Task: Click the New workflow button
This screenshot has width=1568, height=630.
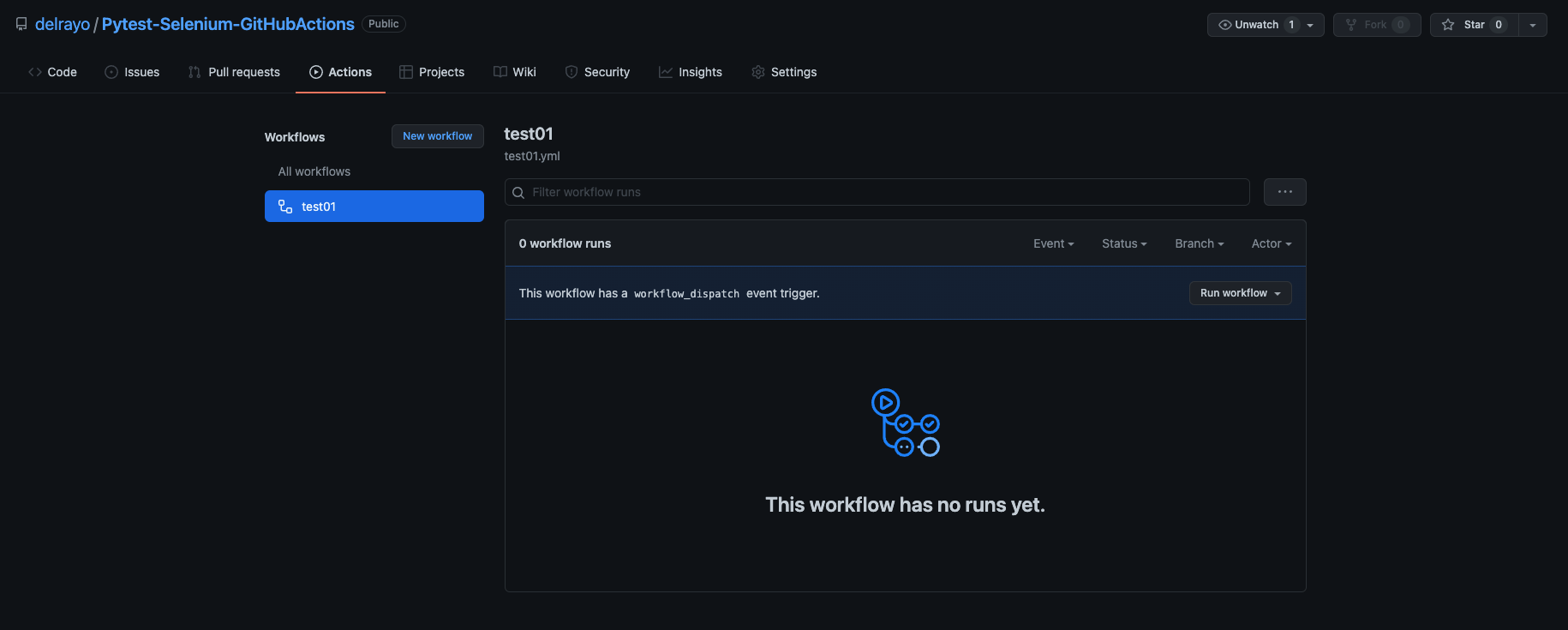Action: (438, 136)
